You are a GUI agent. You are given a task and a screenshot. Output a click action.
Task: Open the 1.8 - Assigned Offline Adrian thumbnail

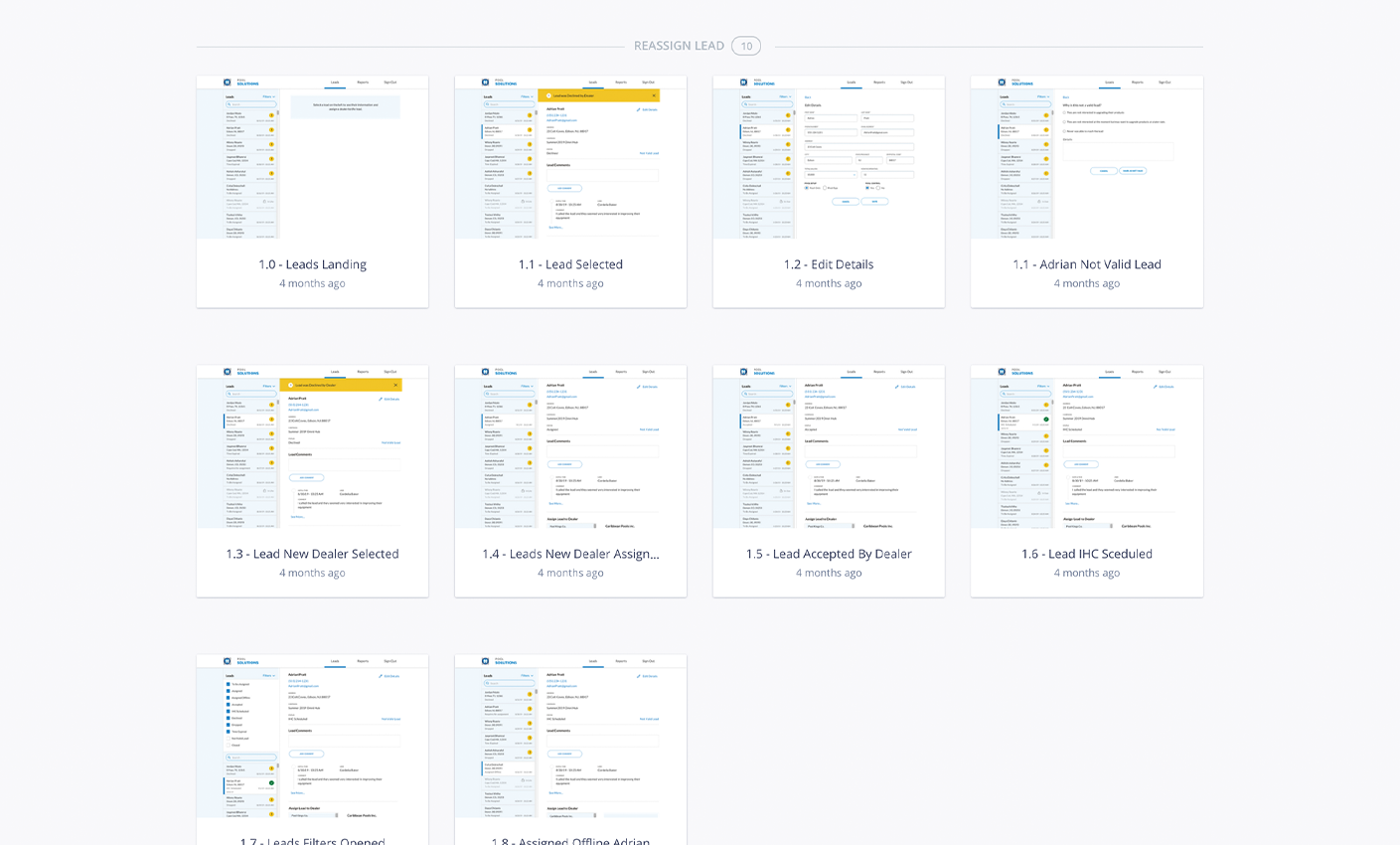[x=570, y=737]
